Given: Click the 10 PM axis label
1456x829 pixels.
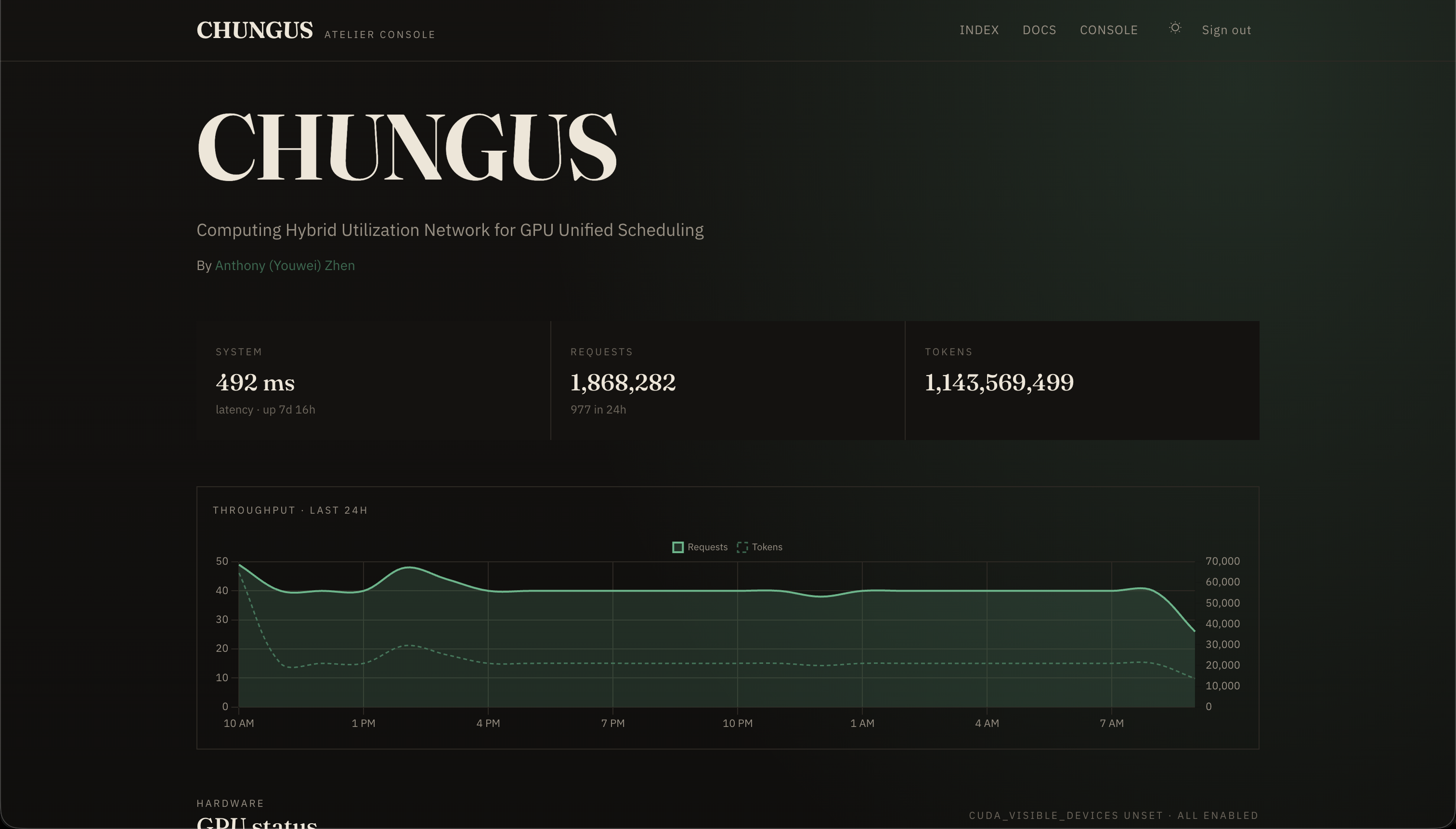Looking at the screenshot, I should pos(738,724).
